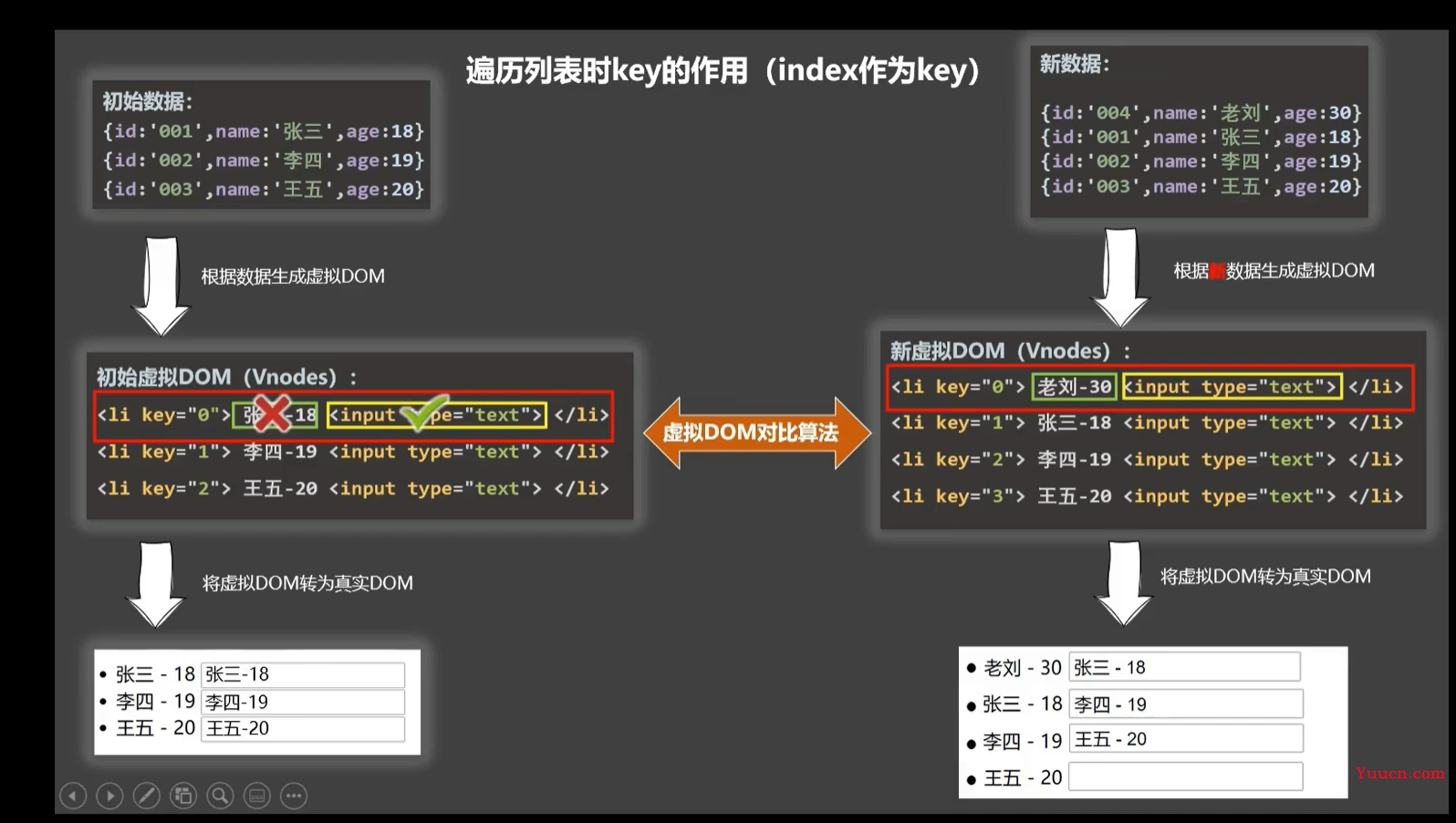Click the empty input beside 王五 - 20 in right list
The width and height of the screenshot is (1456, 823).
coord(1185,776)
